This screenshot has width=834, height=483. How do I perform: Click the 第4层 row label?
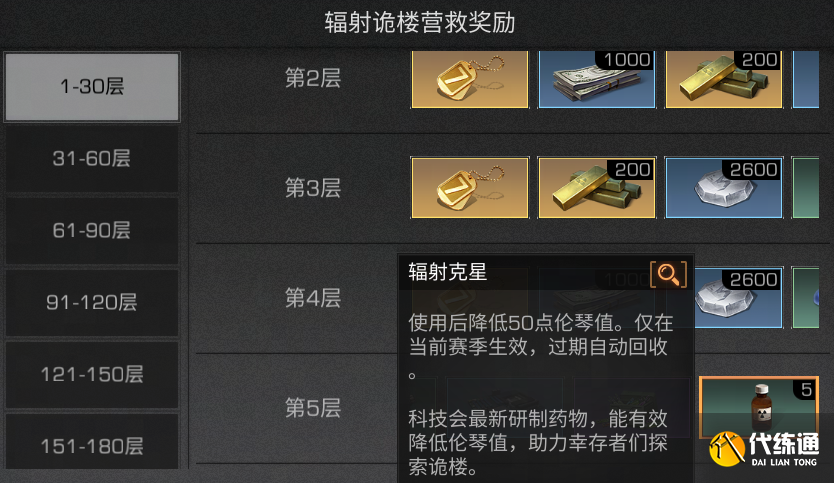(313, 298)
